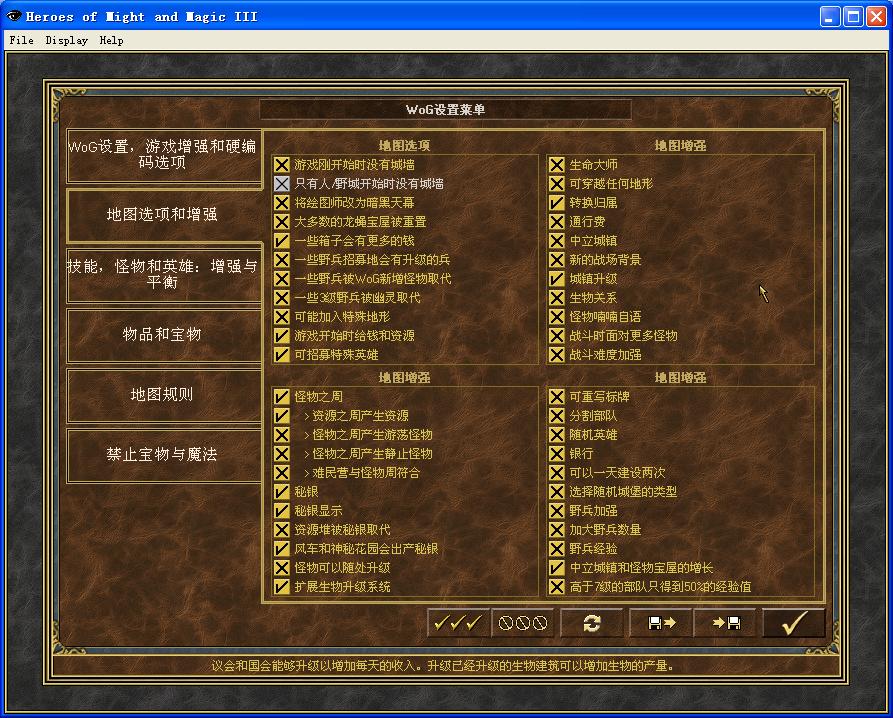Toggle checkbox 将绘图师改为暗黑天幕

pos(281,203)
